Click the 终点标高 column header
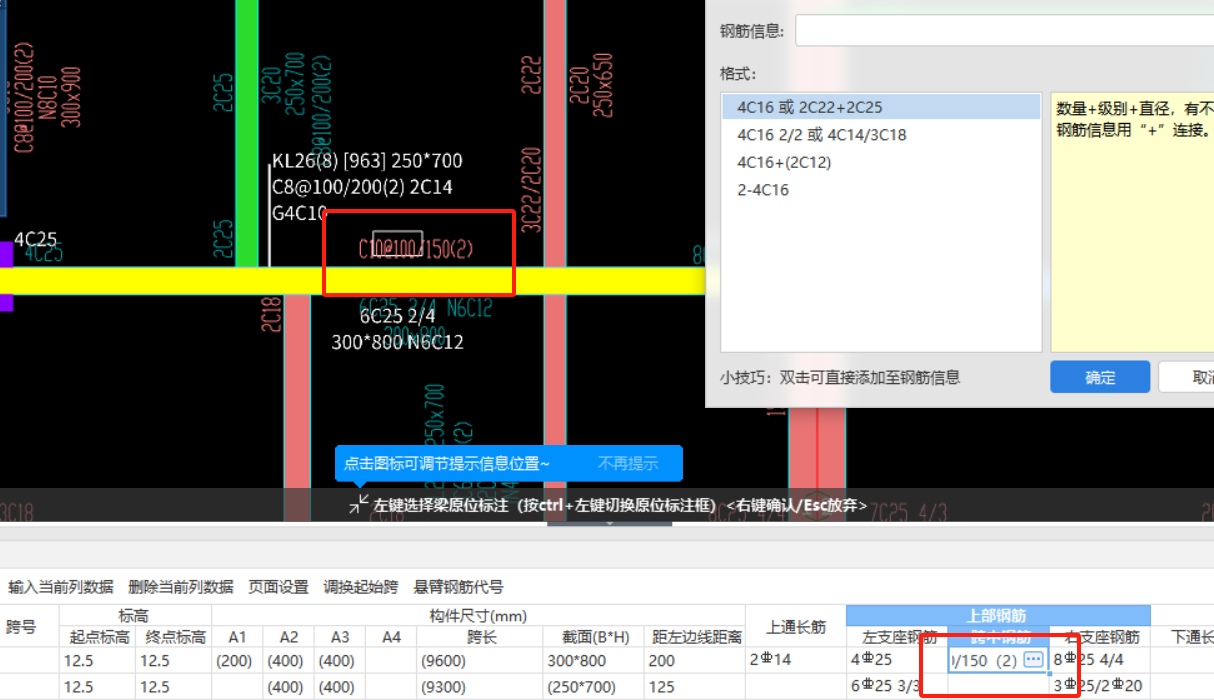The height and width of the screenshot is (700, 1214). [x=173, y=637]
